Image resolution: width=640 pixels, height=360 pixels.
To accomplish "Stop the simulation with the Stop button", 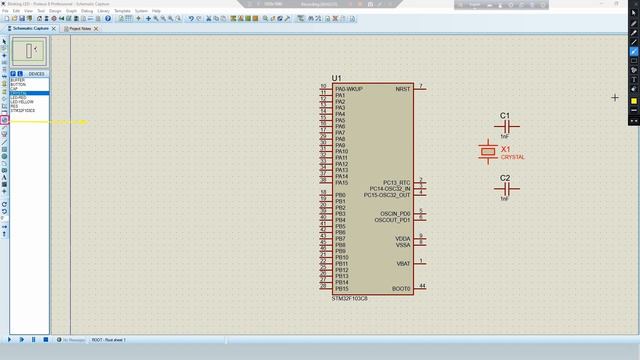I will click(x=46, y=340).
